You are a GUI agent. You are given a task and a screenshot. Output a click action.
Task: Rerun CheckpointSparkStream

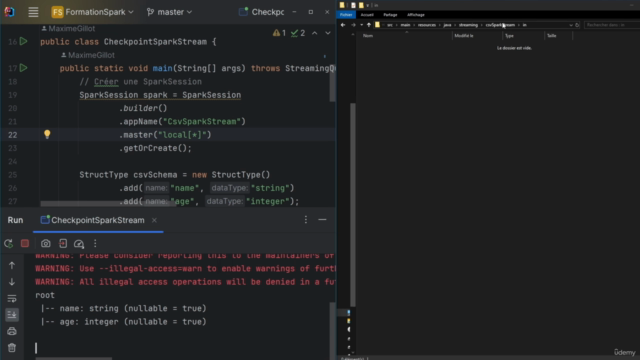pos(9,243)
